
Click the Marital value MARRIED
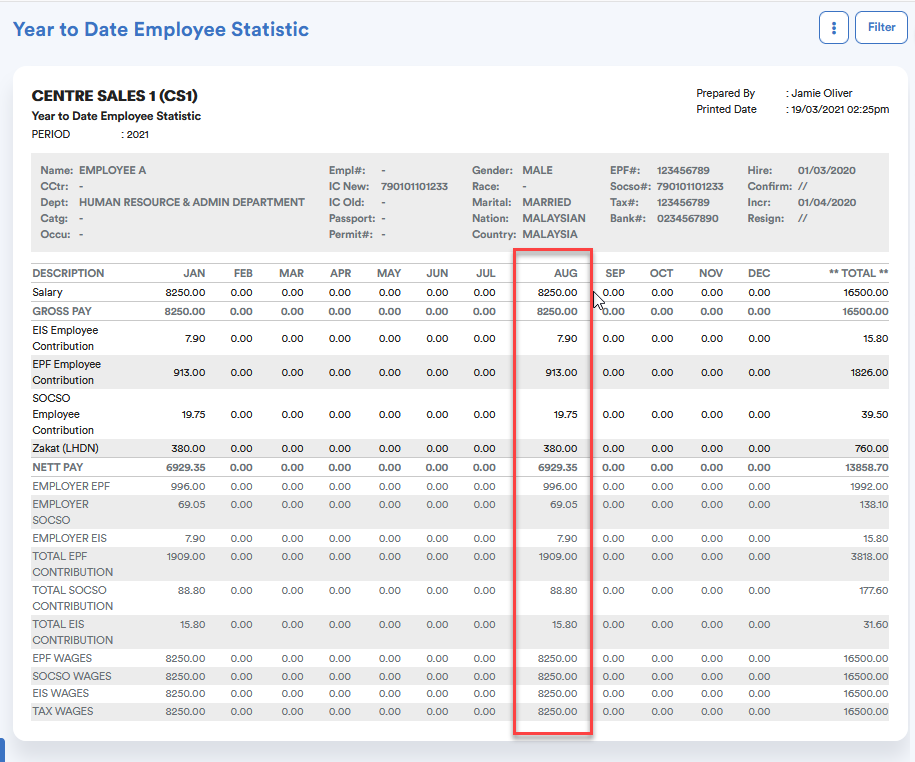(547, 202)
